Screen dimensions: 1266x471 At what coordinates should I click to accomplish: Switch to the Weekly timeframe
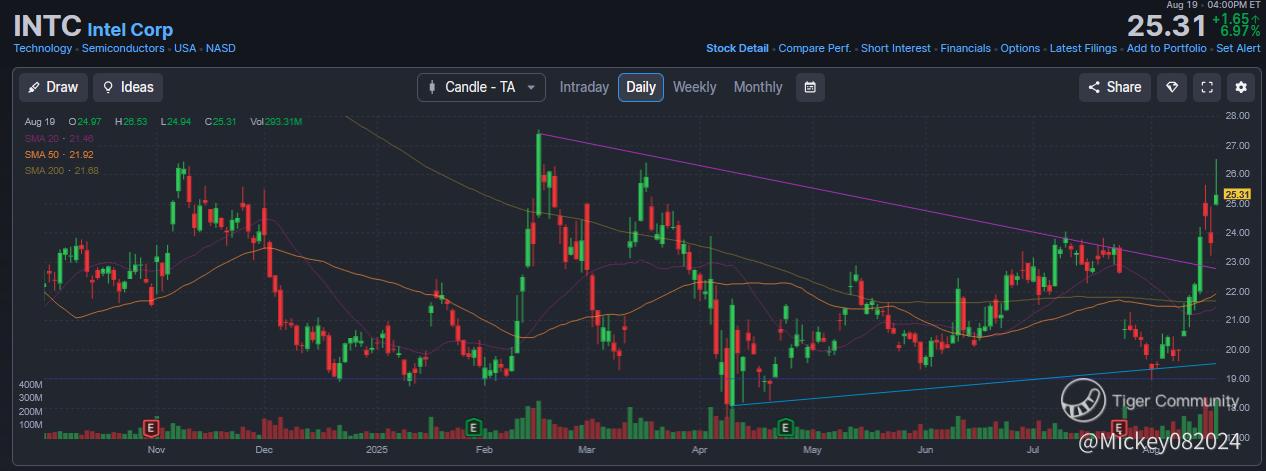tap(694, 87)
